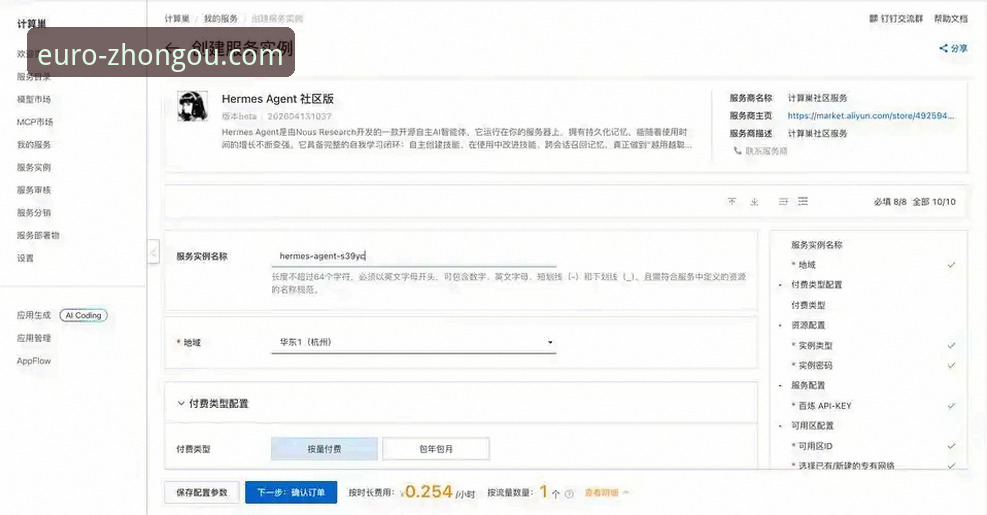Click the 服务实例名称 input field
This screenshot has width=987, height=515.
pyautogui.click(x=414, y=256)
